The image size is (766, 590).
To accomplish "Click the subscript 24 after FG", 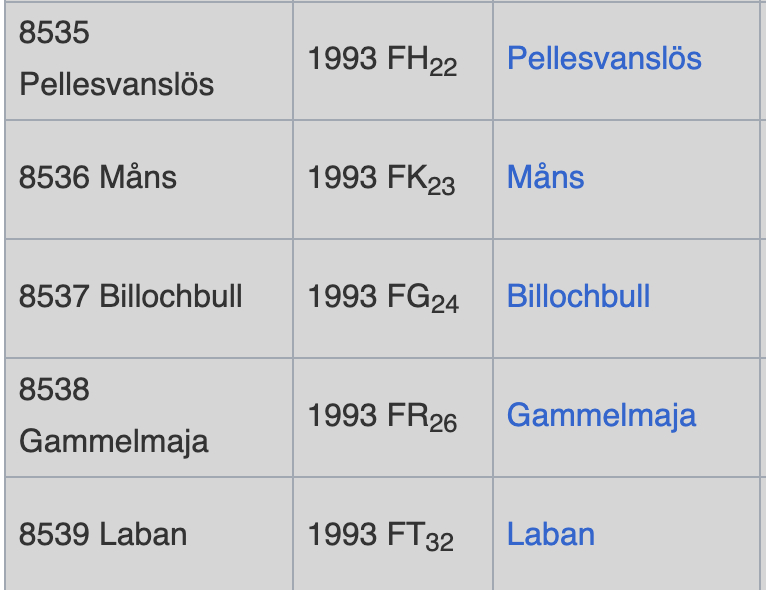I will [445, 305].
